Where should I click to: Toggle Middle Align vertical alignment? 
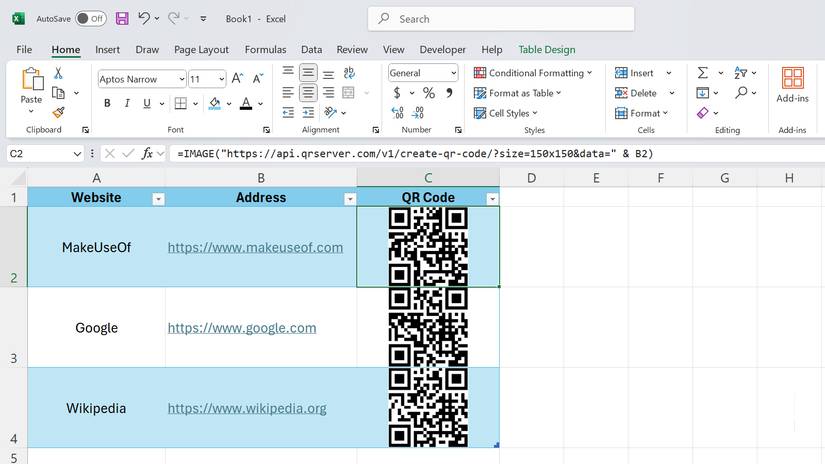point(308,73)
